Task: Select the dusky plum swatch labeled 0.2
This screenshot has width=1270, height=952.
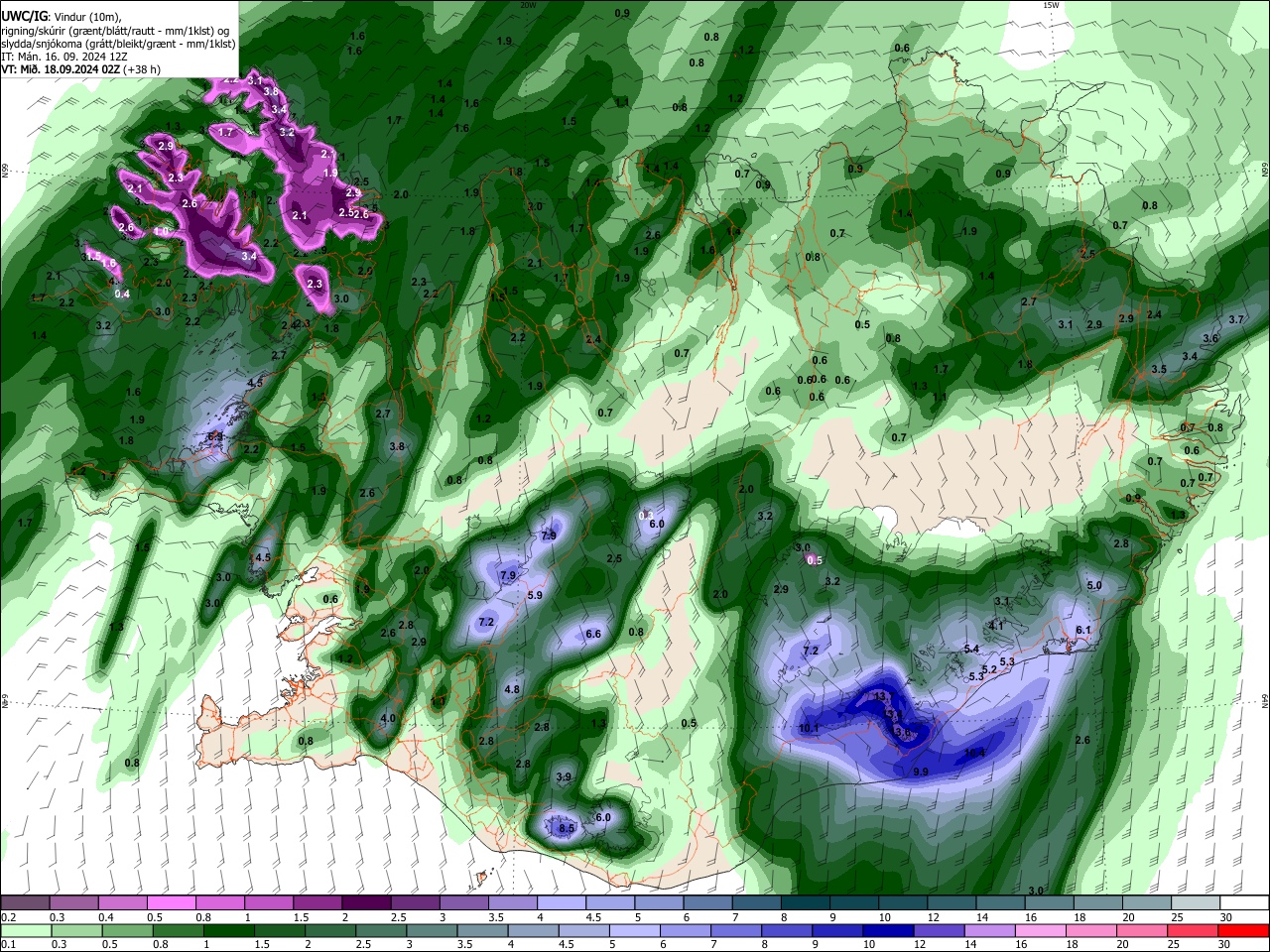Action: click(24, 902)
